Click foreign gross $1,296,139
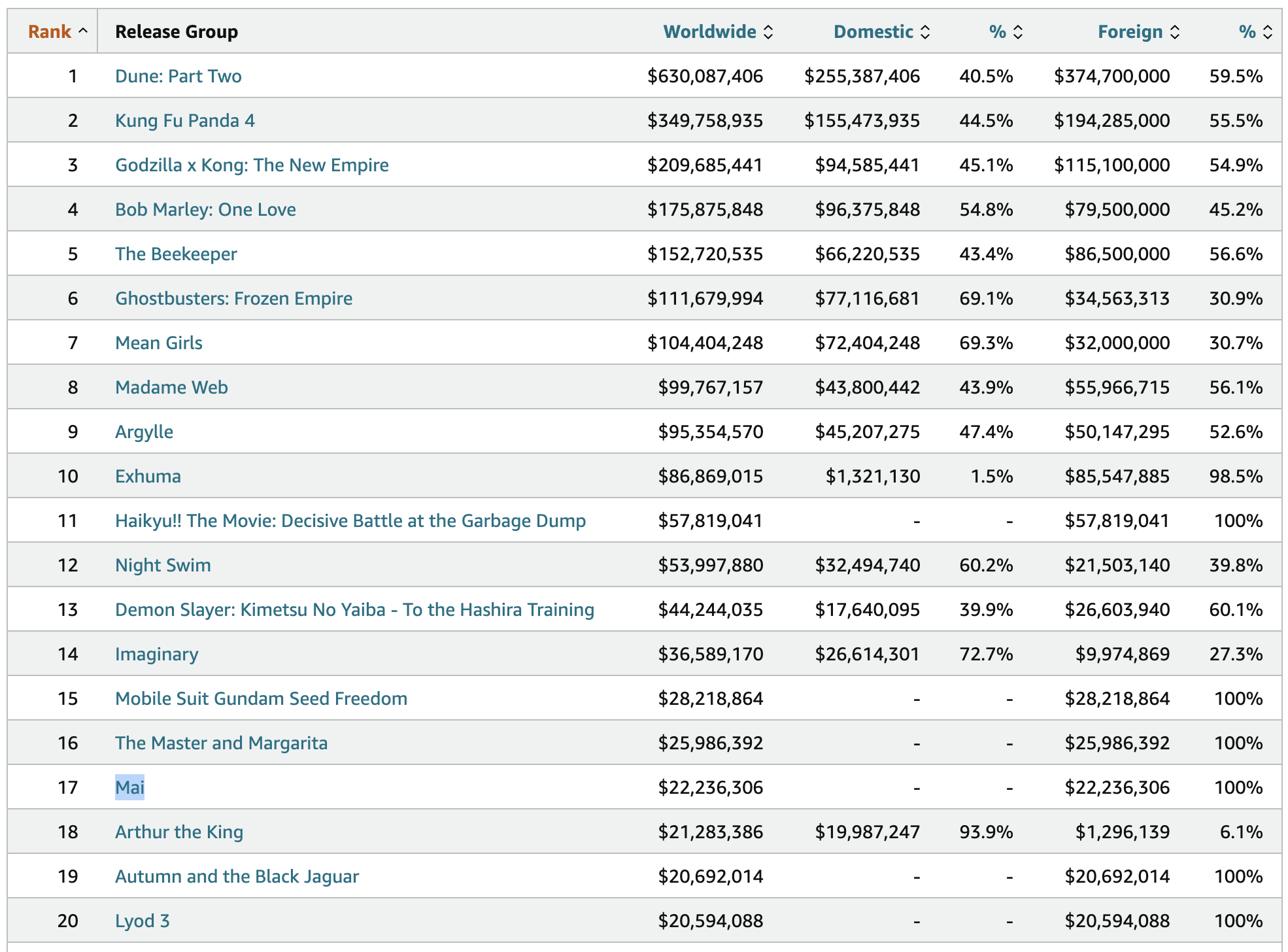1288x952 pixels. [x=1122, y=832]
